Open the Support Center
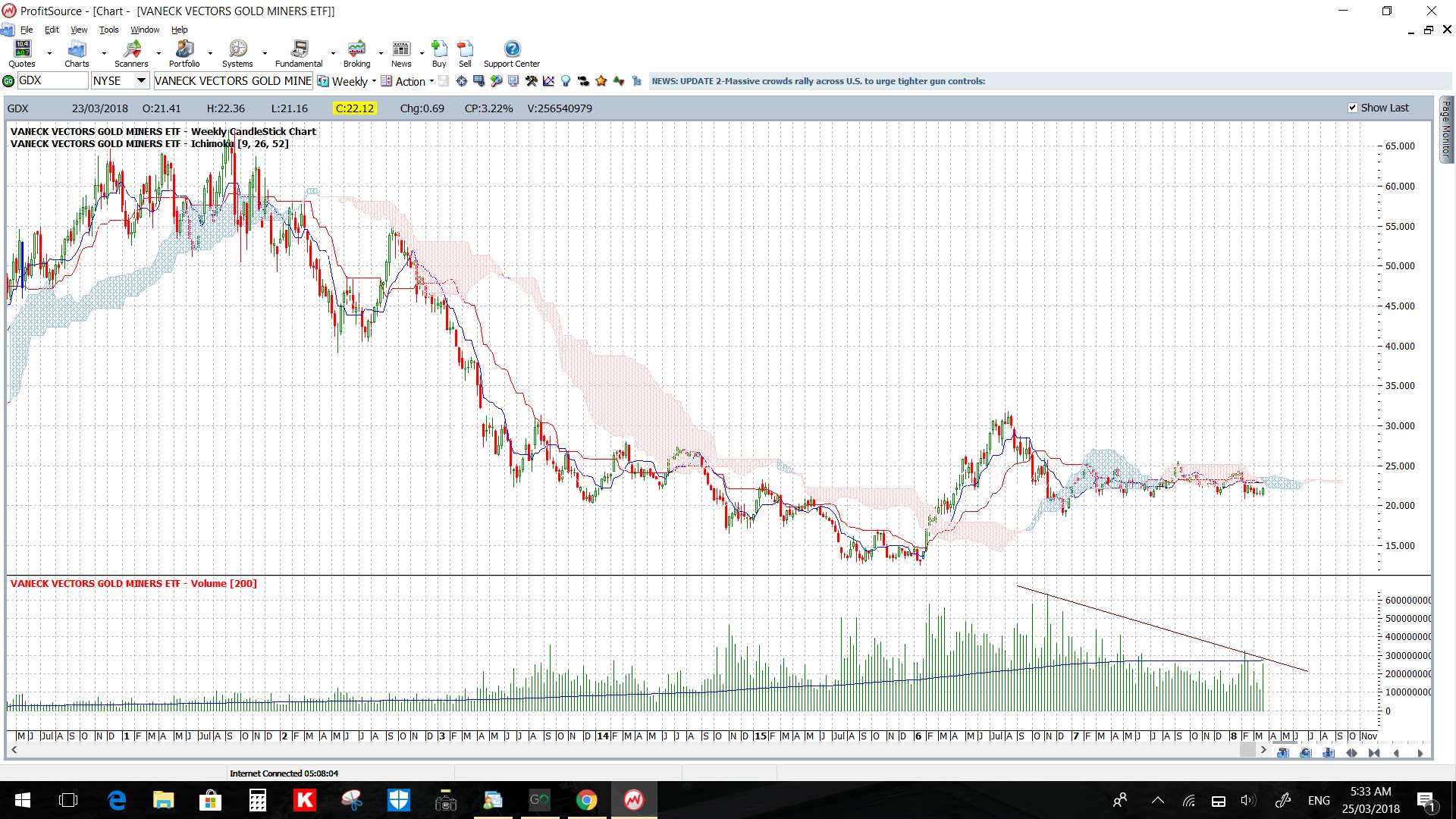 [512, 54]
